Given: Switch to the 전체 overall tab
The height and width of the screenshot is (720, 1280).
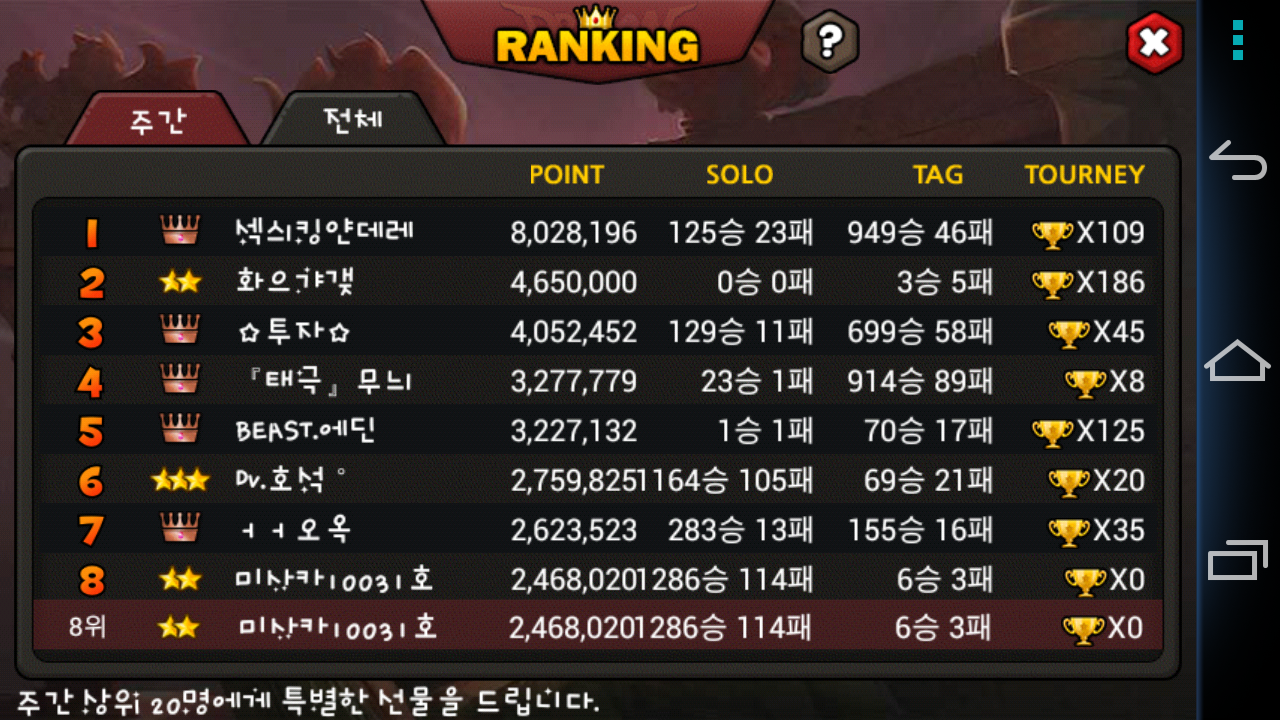Looking at the screenshot, I should (353, 119).
